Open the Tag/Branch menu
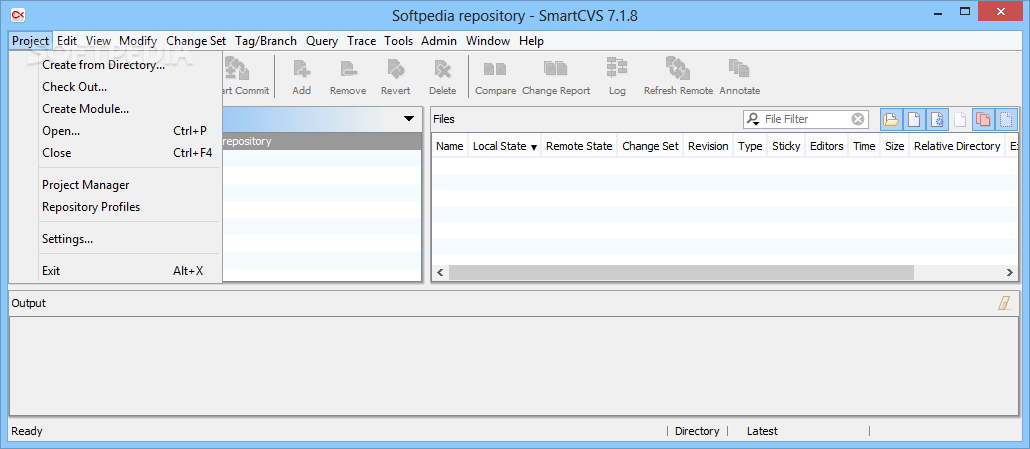The height and width of the screenshot is (449, 1030). coord(266,41)
